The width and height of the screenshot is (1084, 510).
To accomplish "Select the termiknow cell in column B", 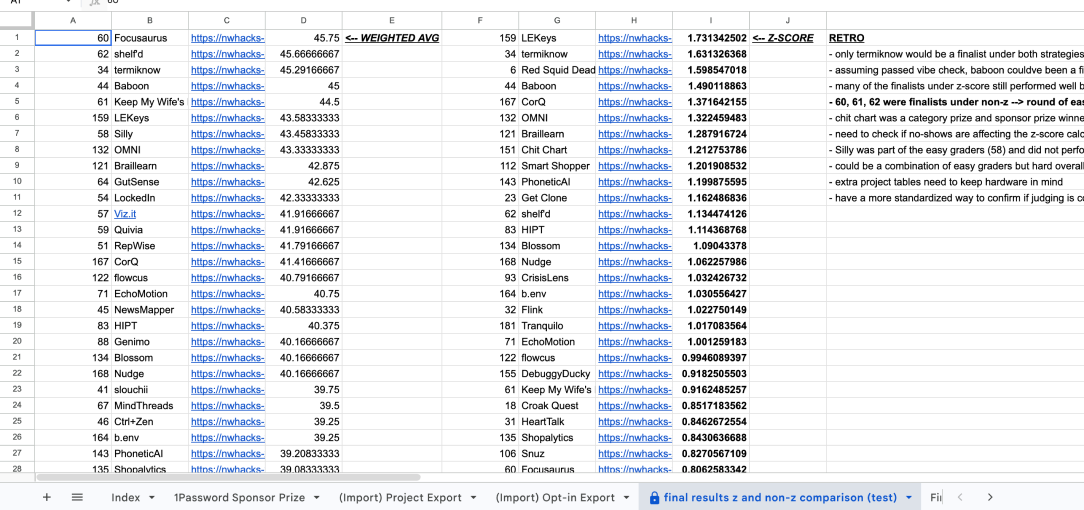I will [x=150, y=70].
